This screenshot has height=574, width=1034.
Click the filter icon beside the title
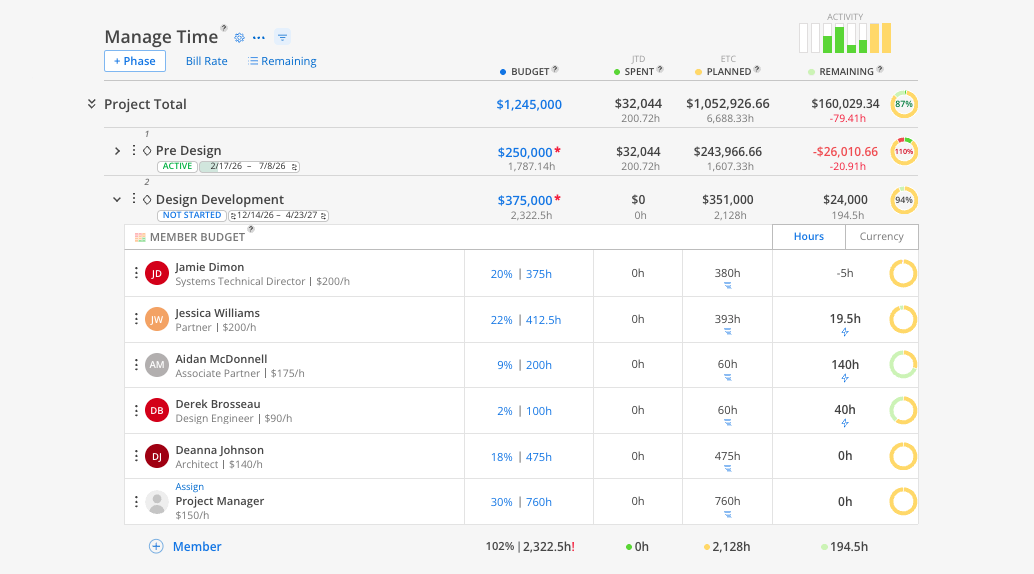point(282,37)
